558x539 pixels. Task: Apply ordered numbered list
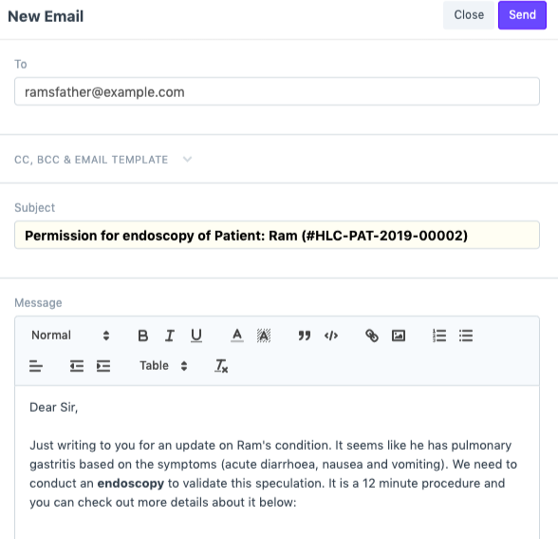pos(439,335)
